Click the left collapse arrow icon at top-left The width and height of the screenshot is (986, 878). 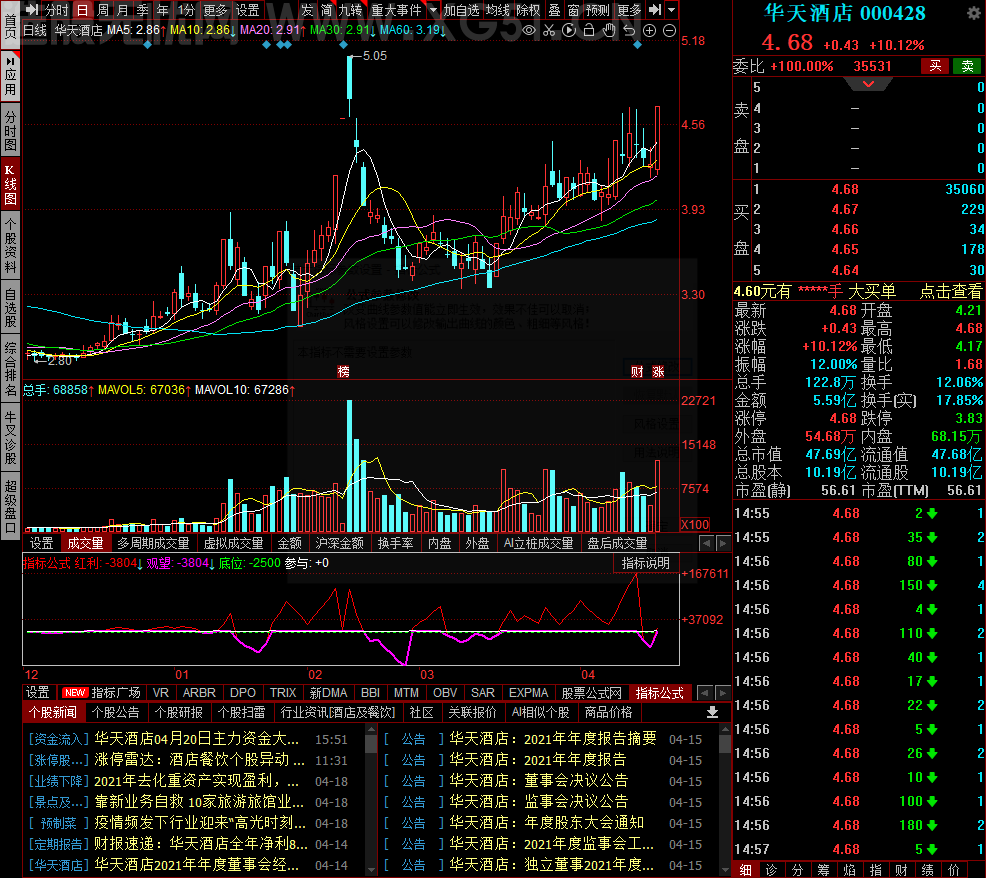(31, 10)
